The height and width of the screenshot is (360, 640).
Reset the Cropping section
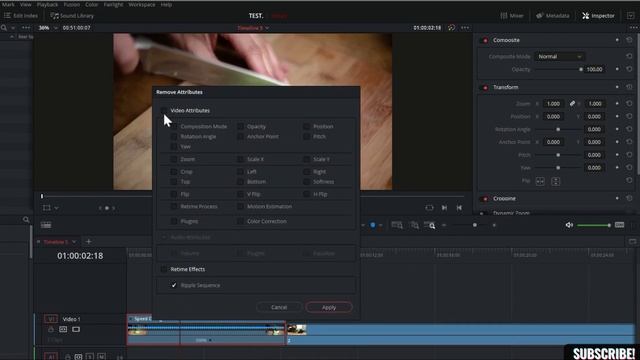629,198
